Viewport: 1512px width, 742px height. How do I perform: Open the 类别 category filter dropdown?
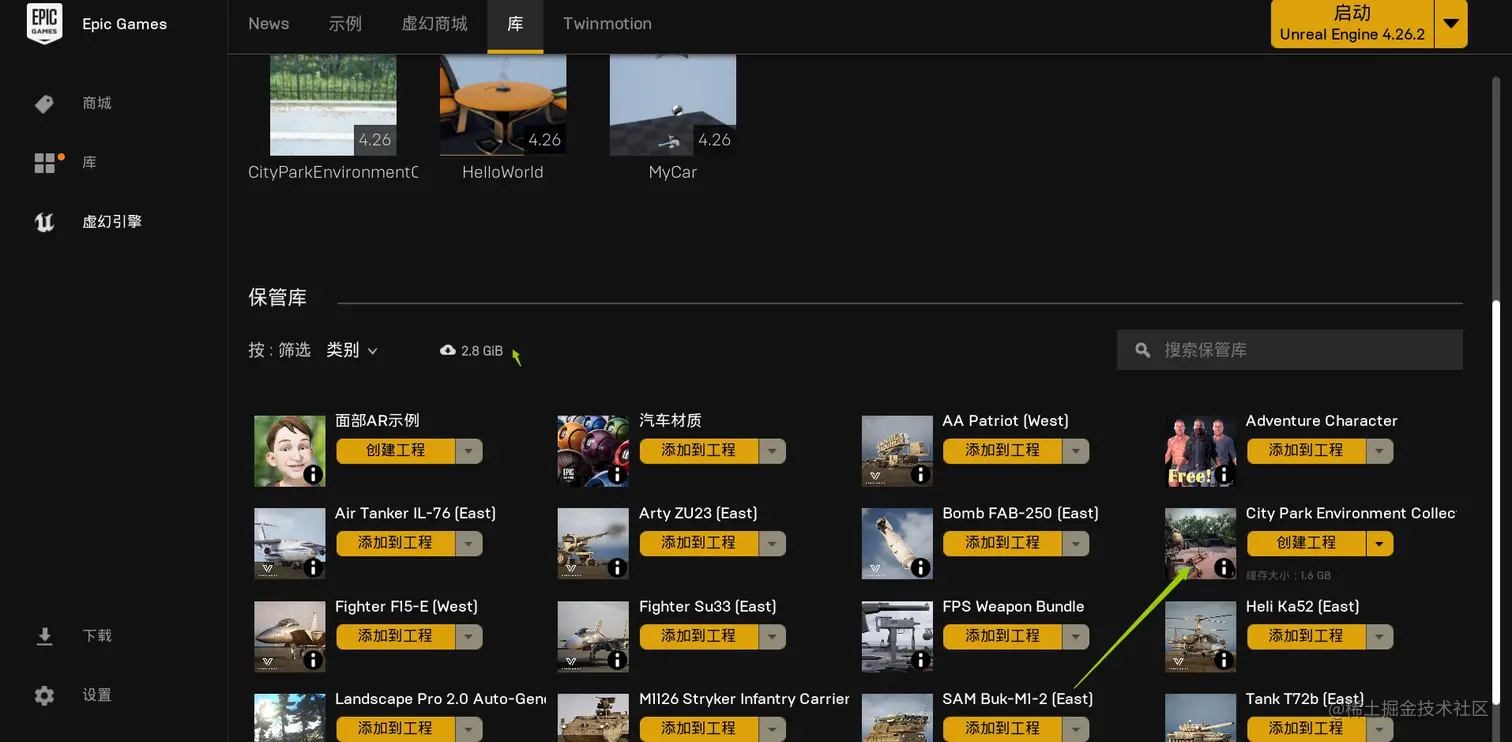(x=352, y=350)
